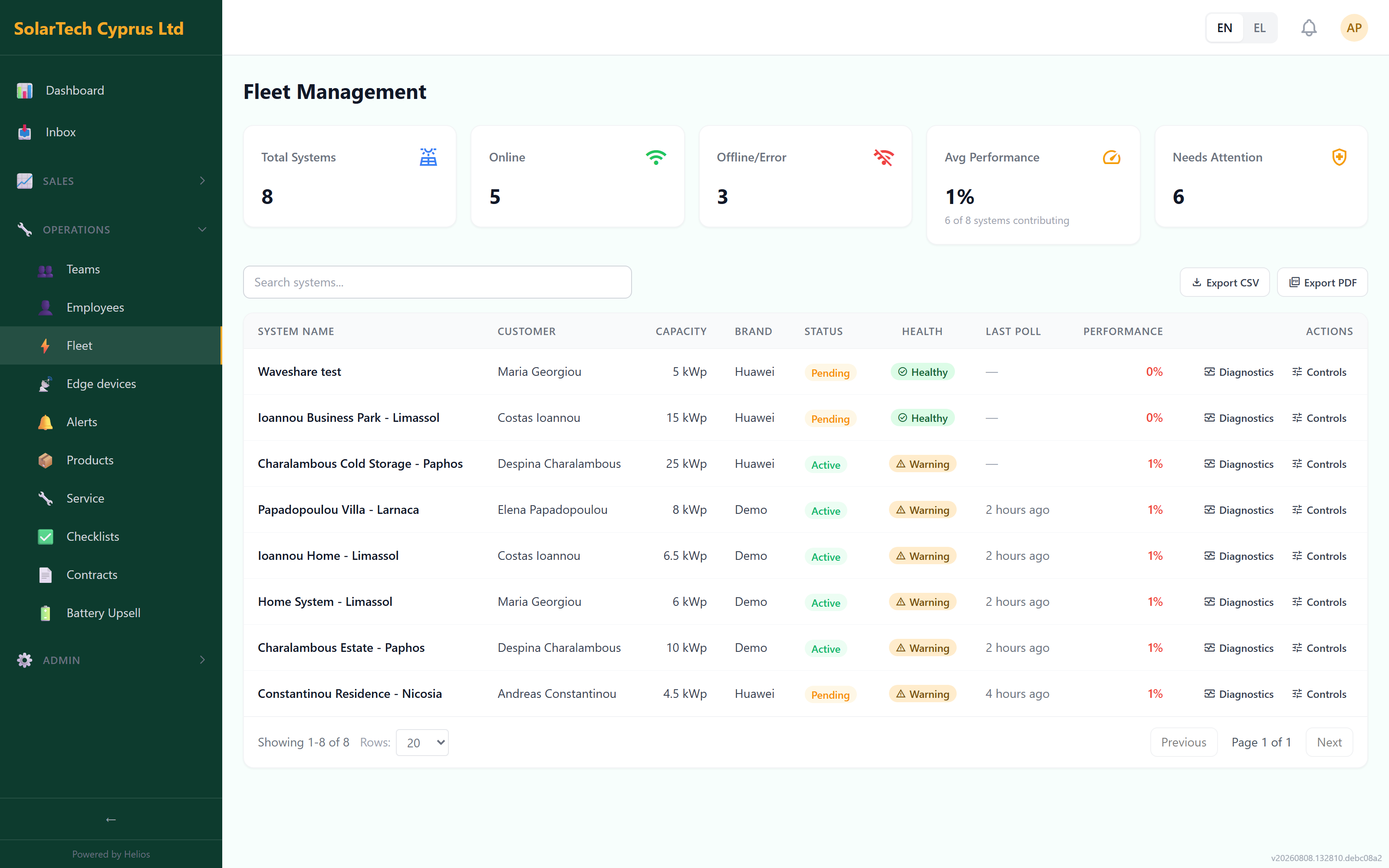
Task: Open Diagnostics for Papadopoulou Villa - Larnaca
Action: tap(1239, 510)
